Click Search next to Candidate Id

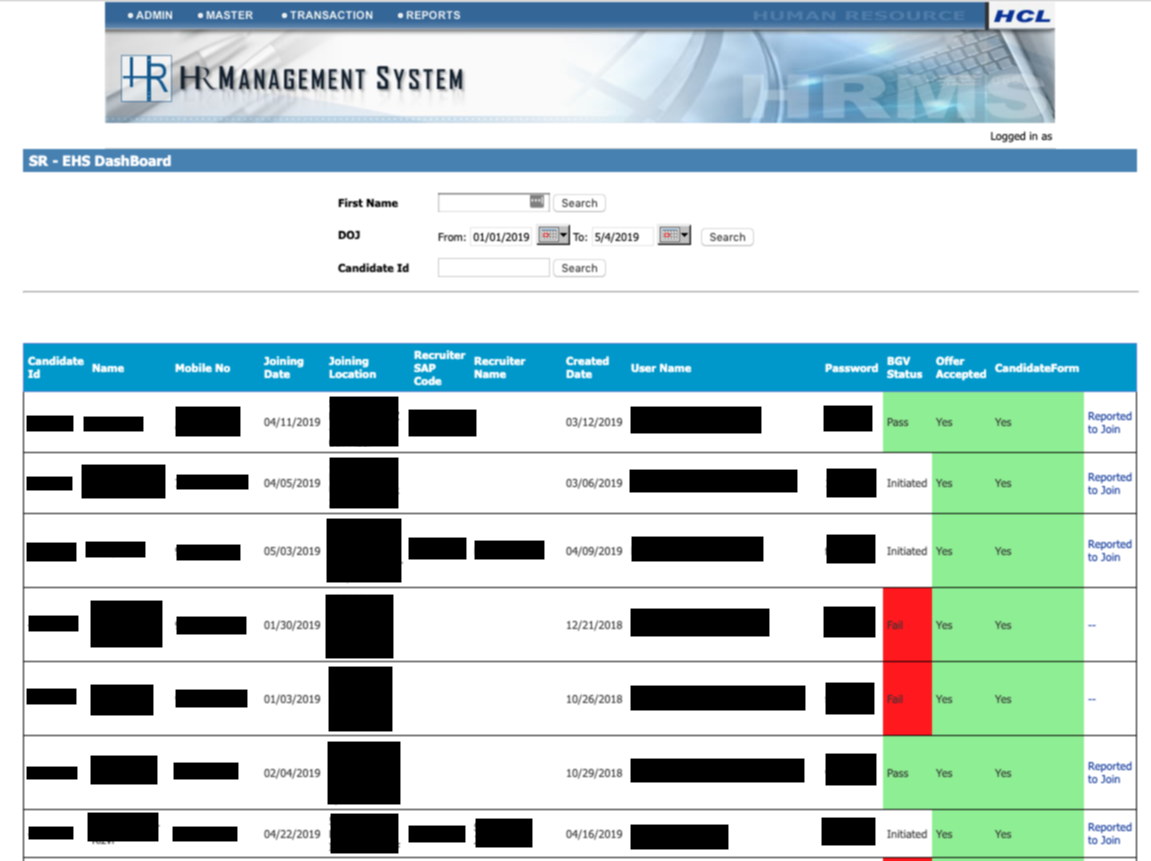tap(579, 268)
